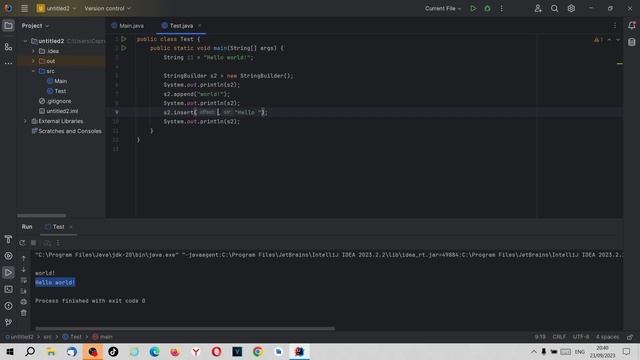This screenshot has width=640, height=360.
Task: Click project tree horizontal scrollbar
Action: (x=42, y=216)
